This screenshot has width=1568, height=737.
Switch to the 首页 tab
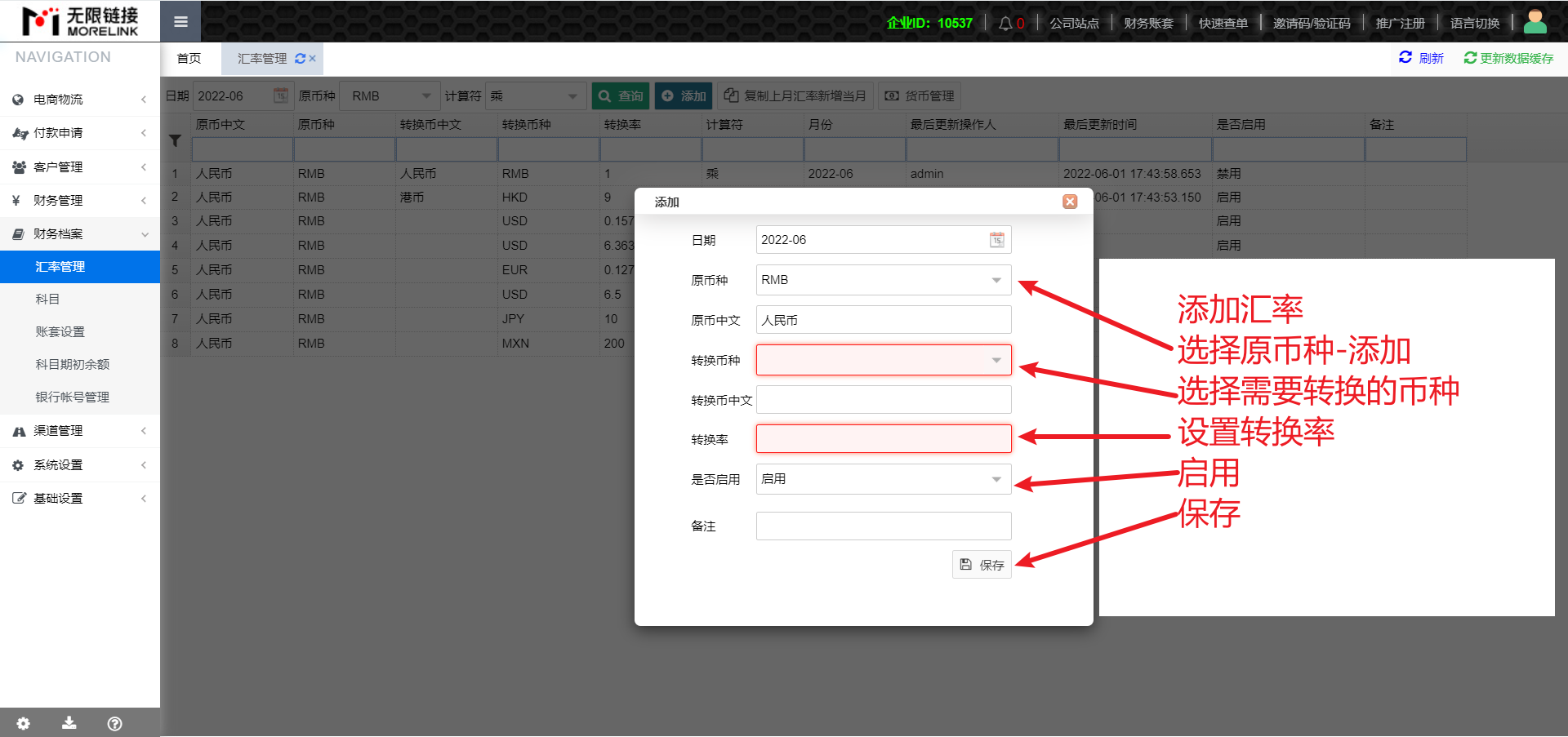(x=189, y=59)
